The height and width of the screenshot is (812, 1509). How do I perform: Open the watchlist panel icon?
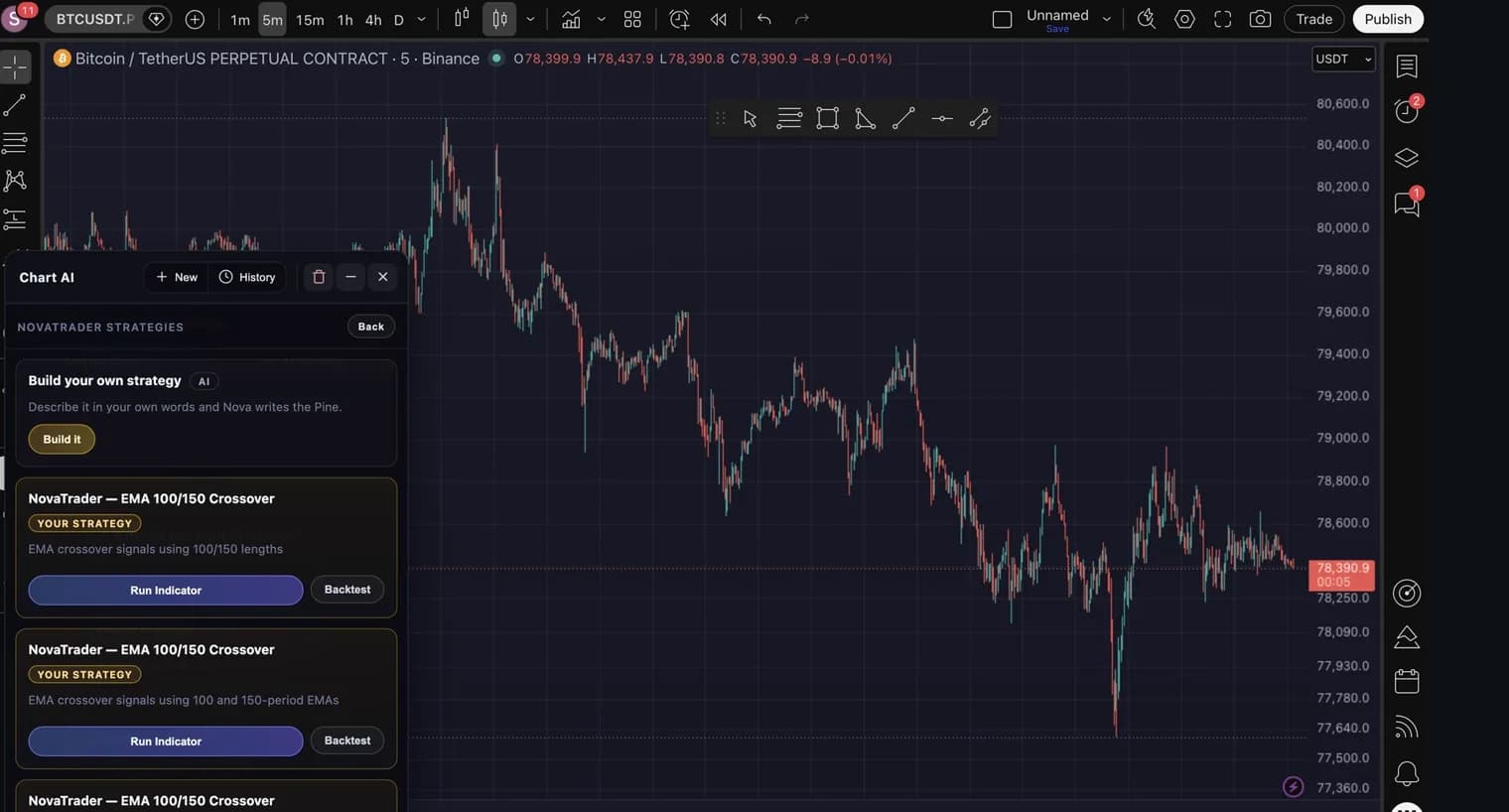1407,67
